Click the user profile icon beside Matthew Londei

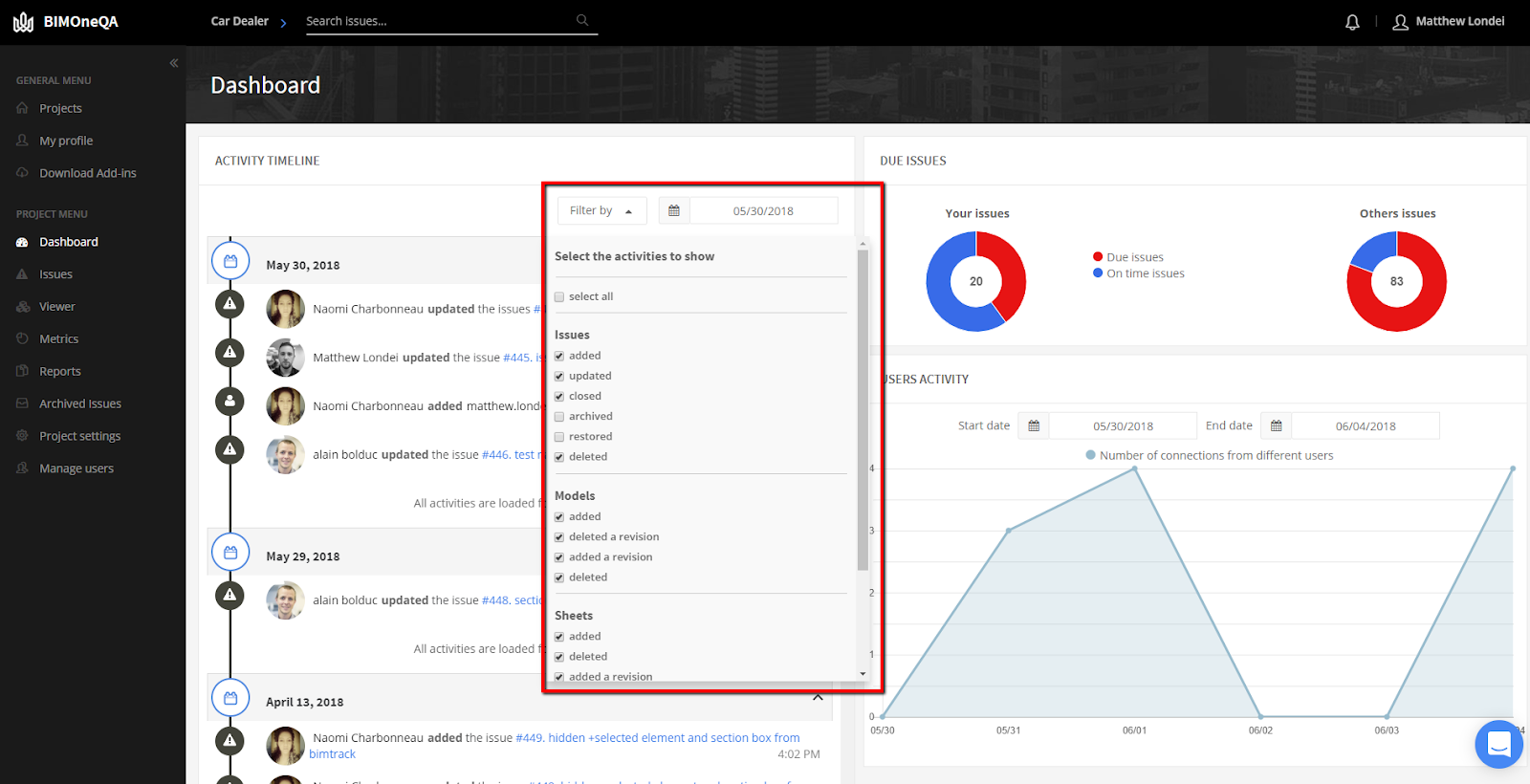click(1400, 22)
